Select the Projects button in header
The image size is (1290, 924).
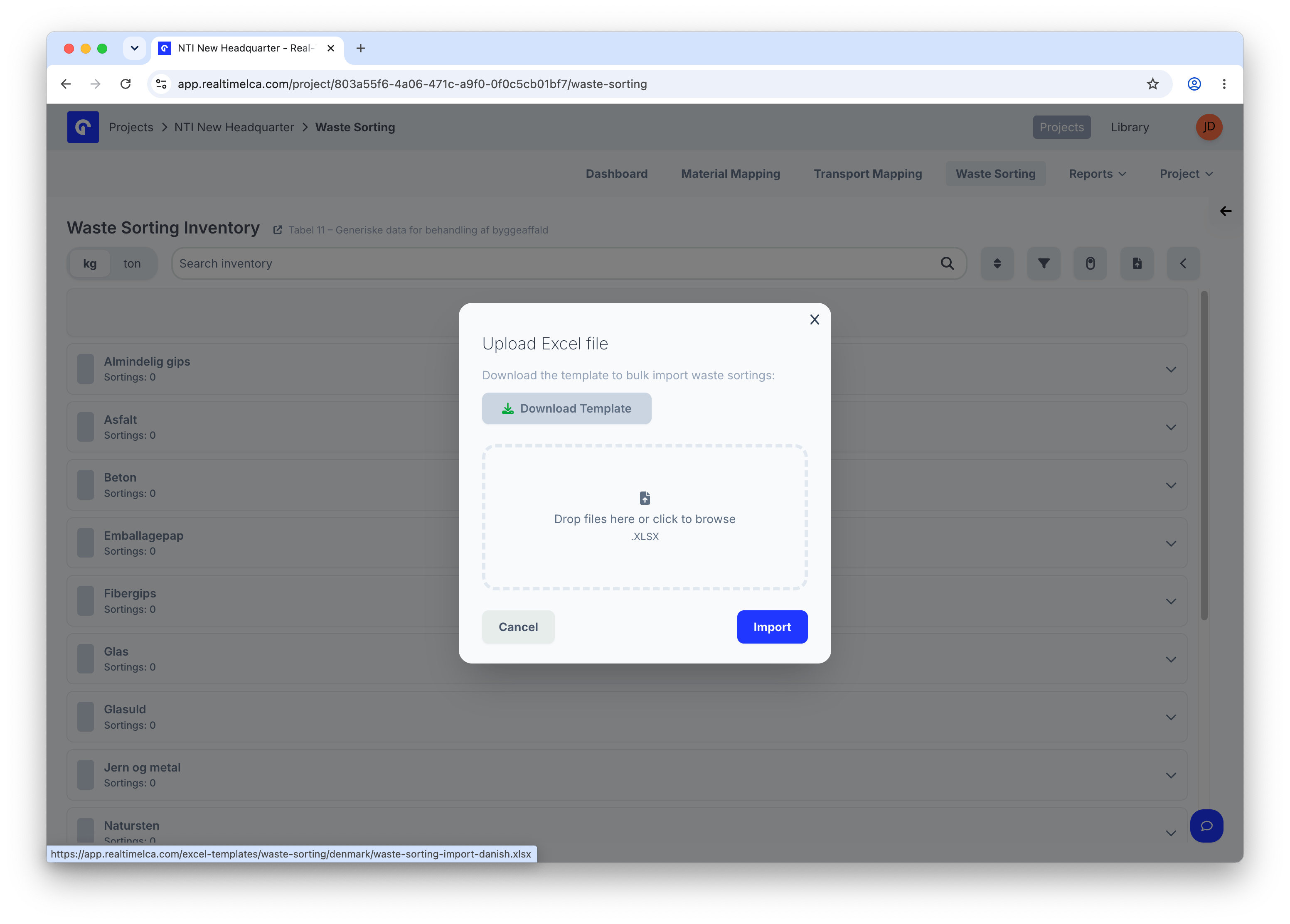(1061, 127)
